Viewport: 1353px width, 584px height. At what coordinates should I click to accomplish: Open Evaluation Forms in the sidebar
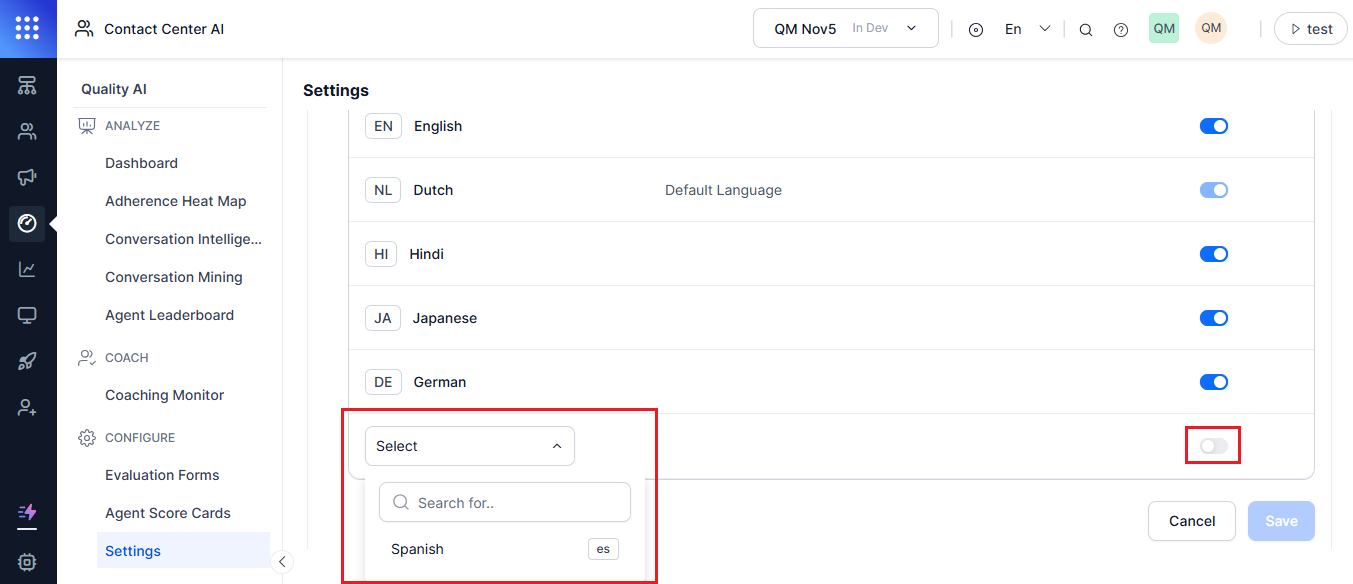pos(162,475)
